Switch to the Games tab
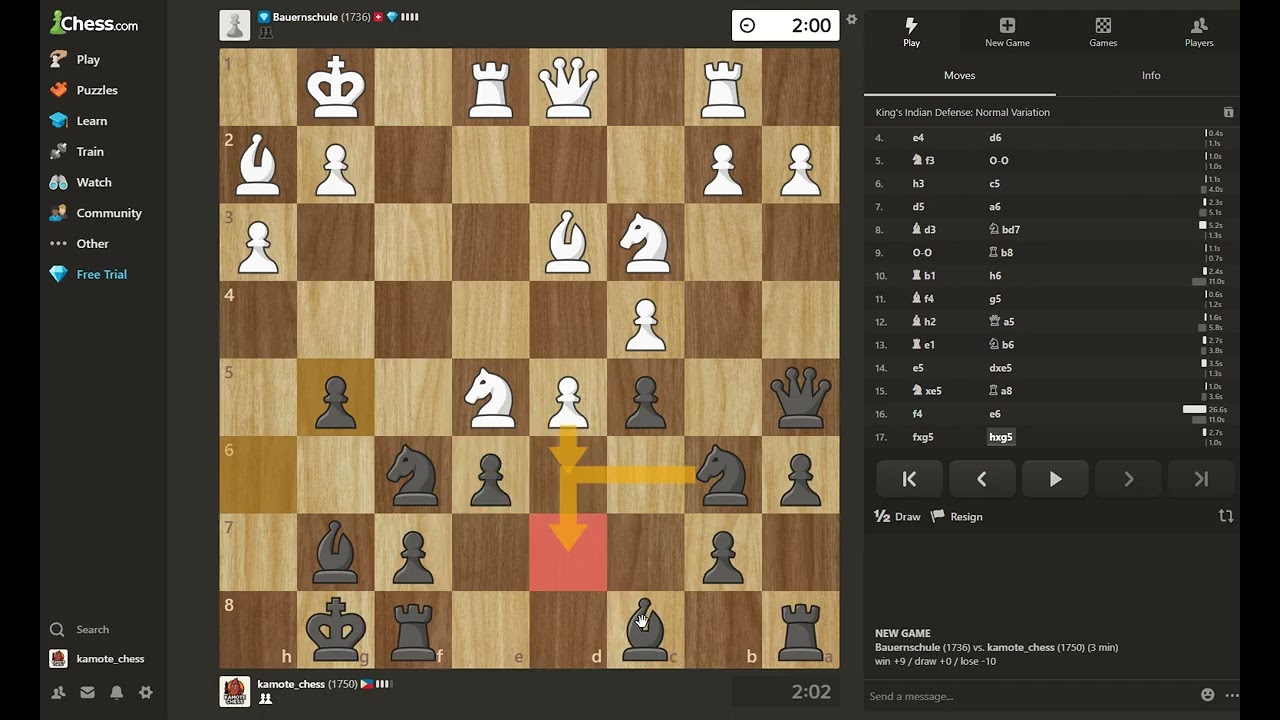The height and width of the screenshot is (720, 1280). pyautogui.click(x=1103, y=31)
